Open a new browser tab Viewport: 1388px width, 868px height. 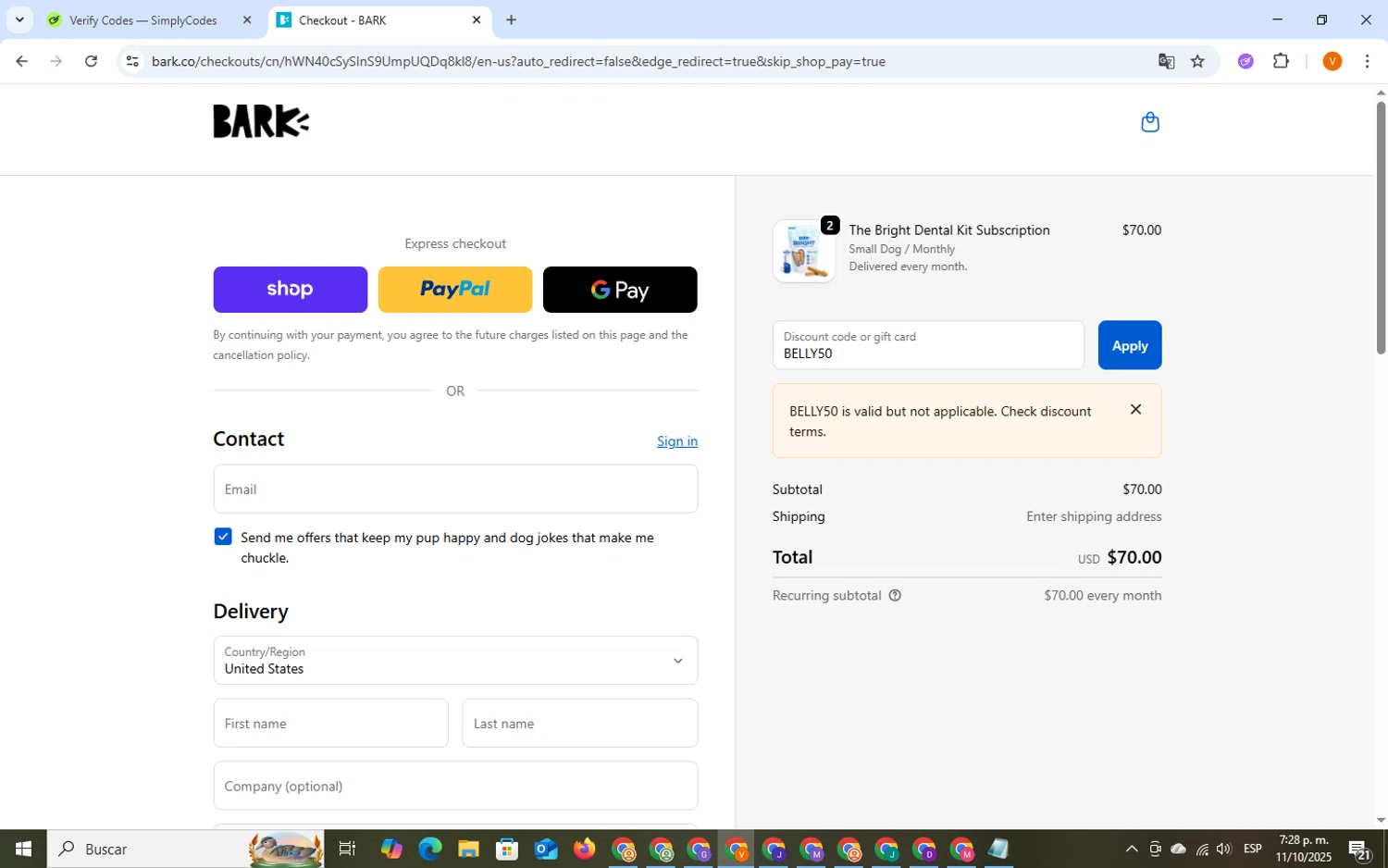[x=511, y=19]
